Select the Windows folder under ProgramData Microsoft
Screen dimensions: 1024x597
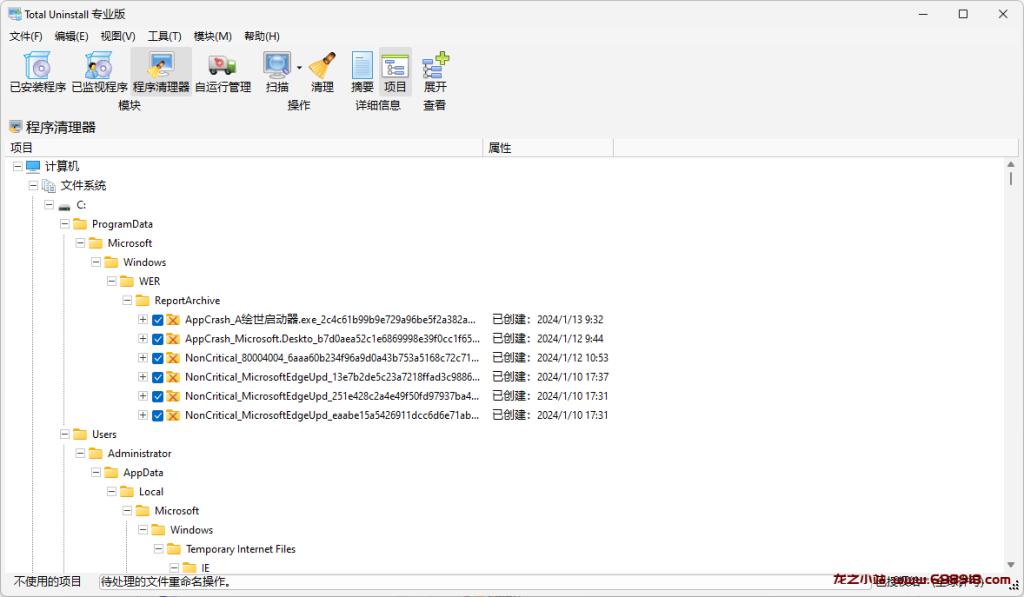point(144,263)
